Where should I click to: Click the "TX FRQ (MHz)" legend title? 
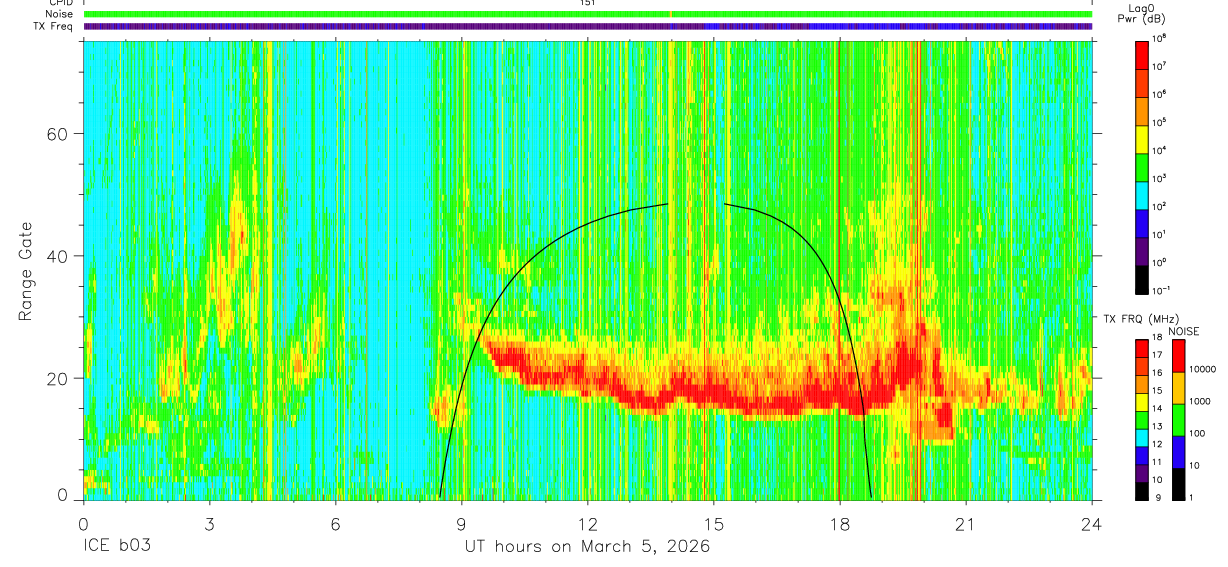tap(1140, 319)
